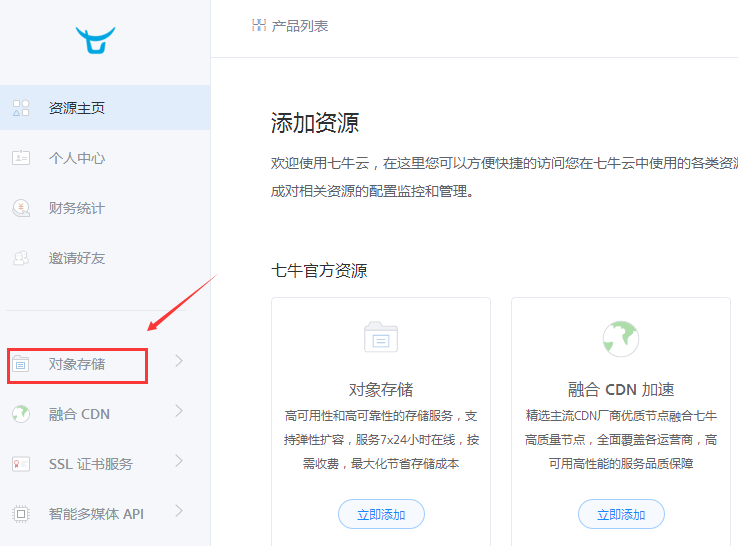738x546 pixels.
Task: Click the 邀请好友 people icon
Action: pyautogui.click(x=21, y=258)
